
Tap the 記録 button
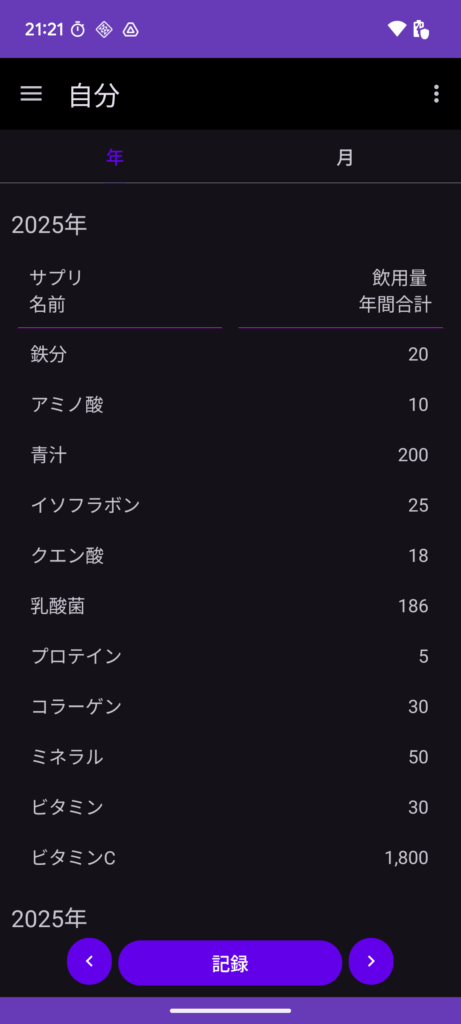[x=230, y=963]
